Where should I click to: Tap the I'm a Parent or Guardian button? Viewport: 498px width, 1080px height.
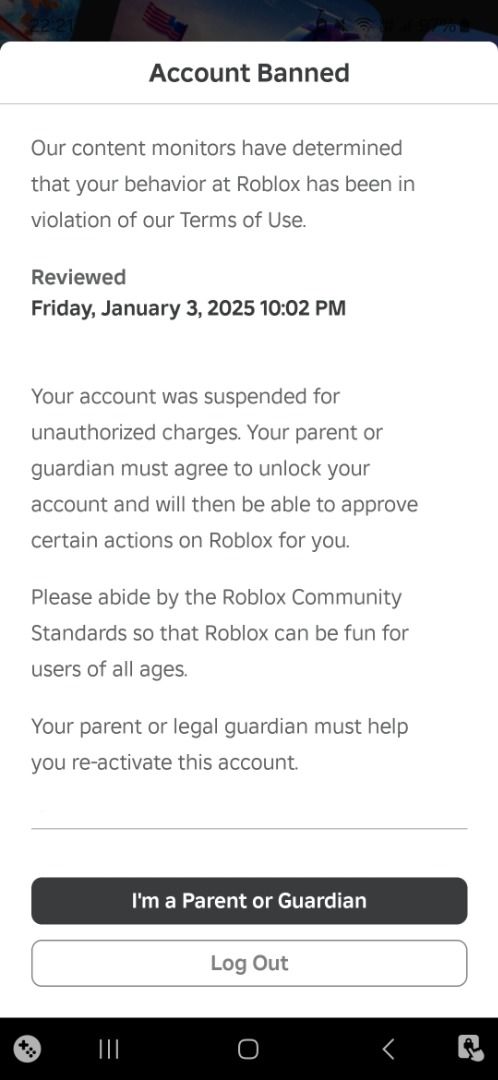click(249, 900)
